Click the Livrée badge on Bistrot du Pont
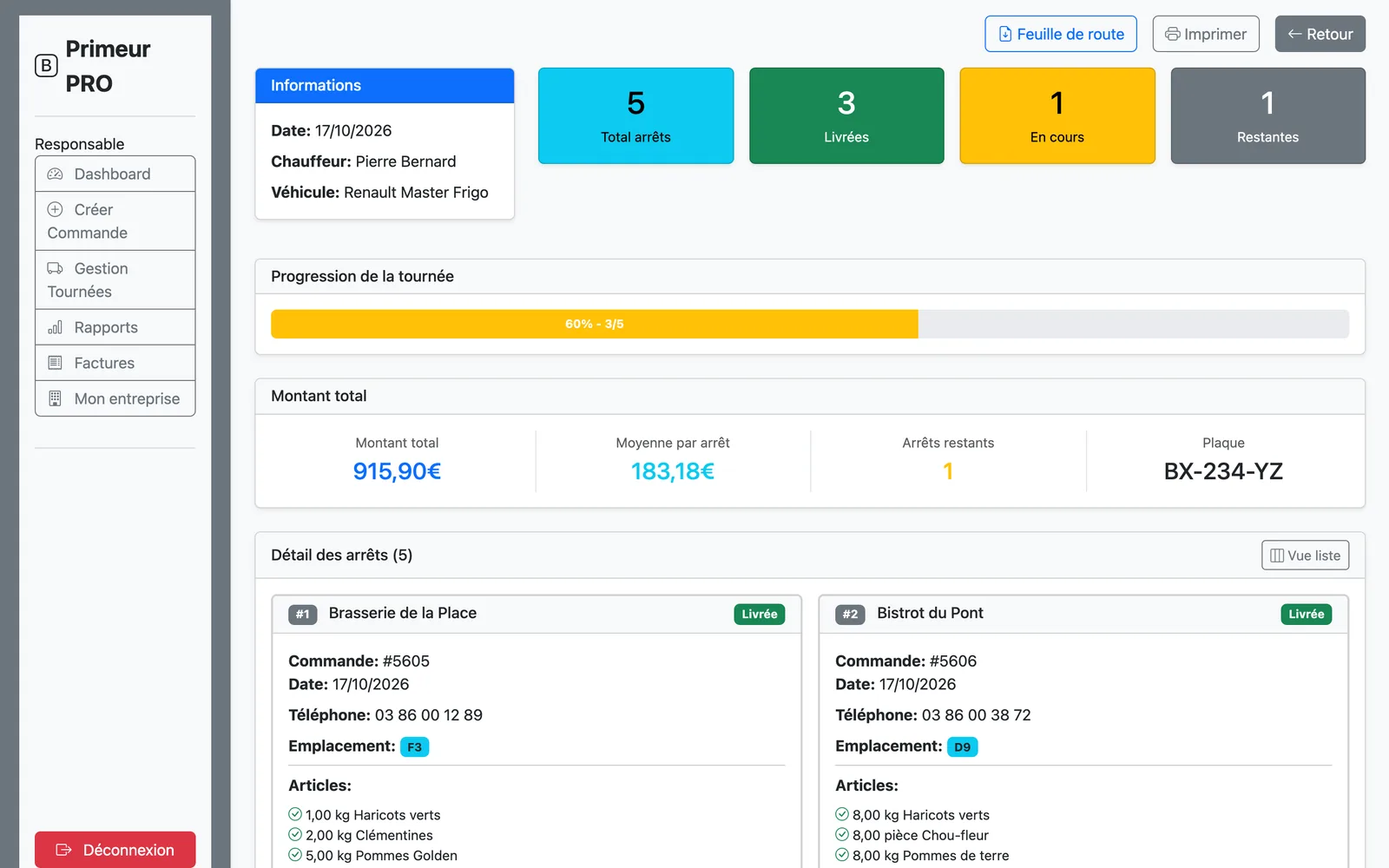1389x868 pixels. 1306,614
